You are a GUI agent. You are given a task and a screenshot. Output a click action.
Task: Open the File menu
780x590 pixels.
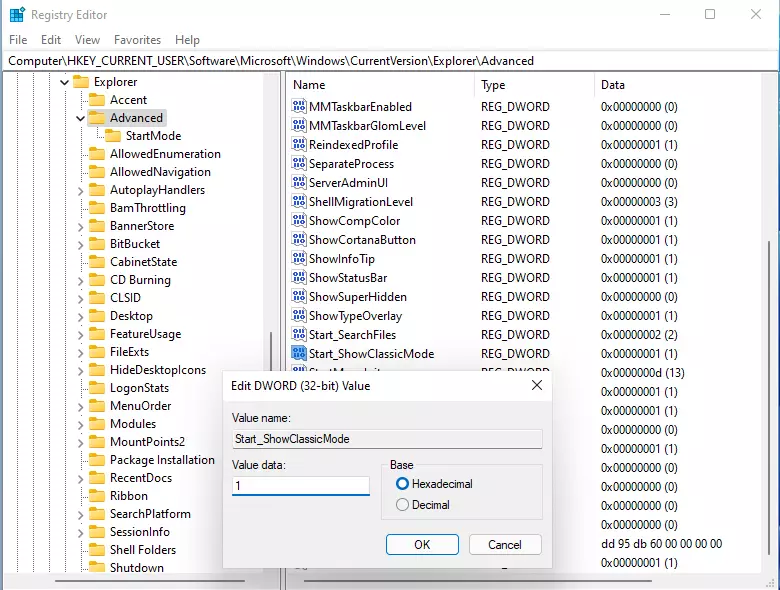point(18,40)
